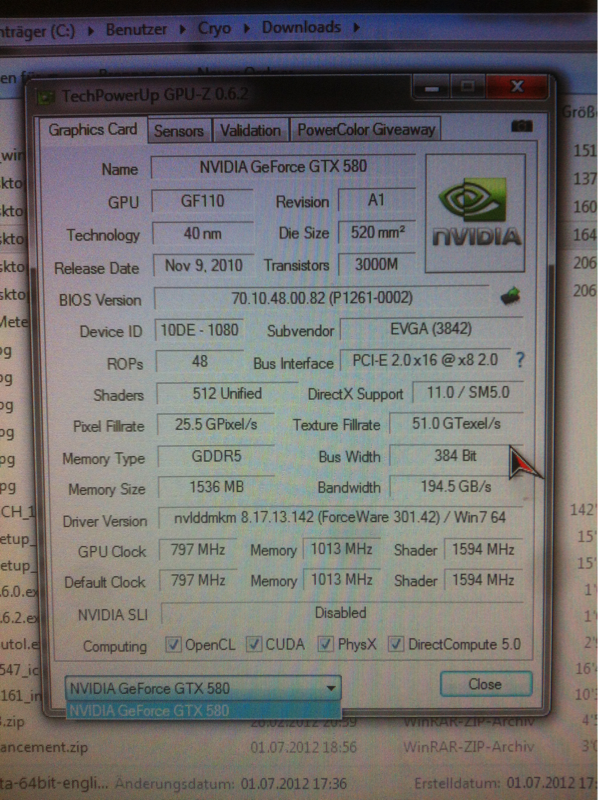Toggle the DirectCompute 5.0 checkbox
This screenshot has width=598, height=800.
[395, 644]
